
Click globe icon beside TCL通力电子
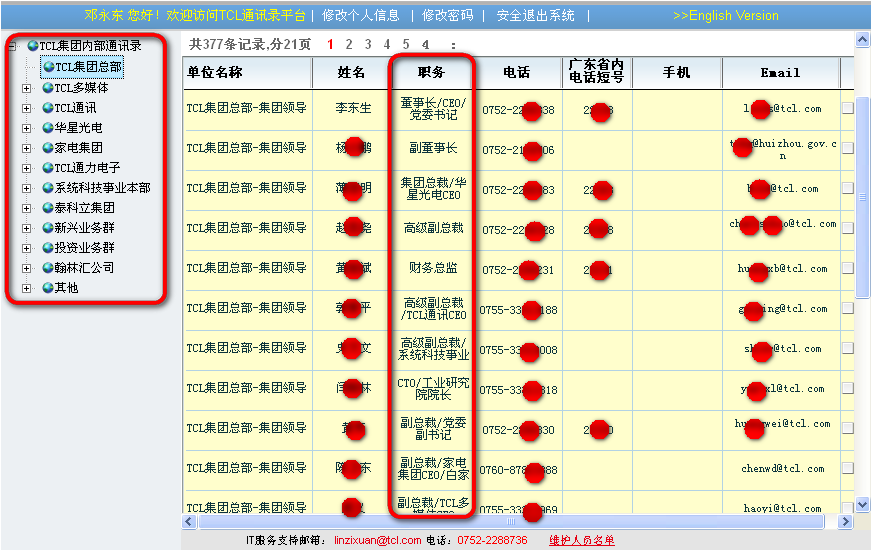[48, 168]
